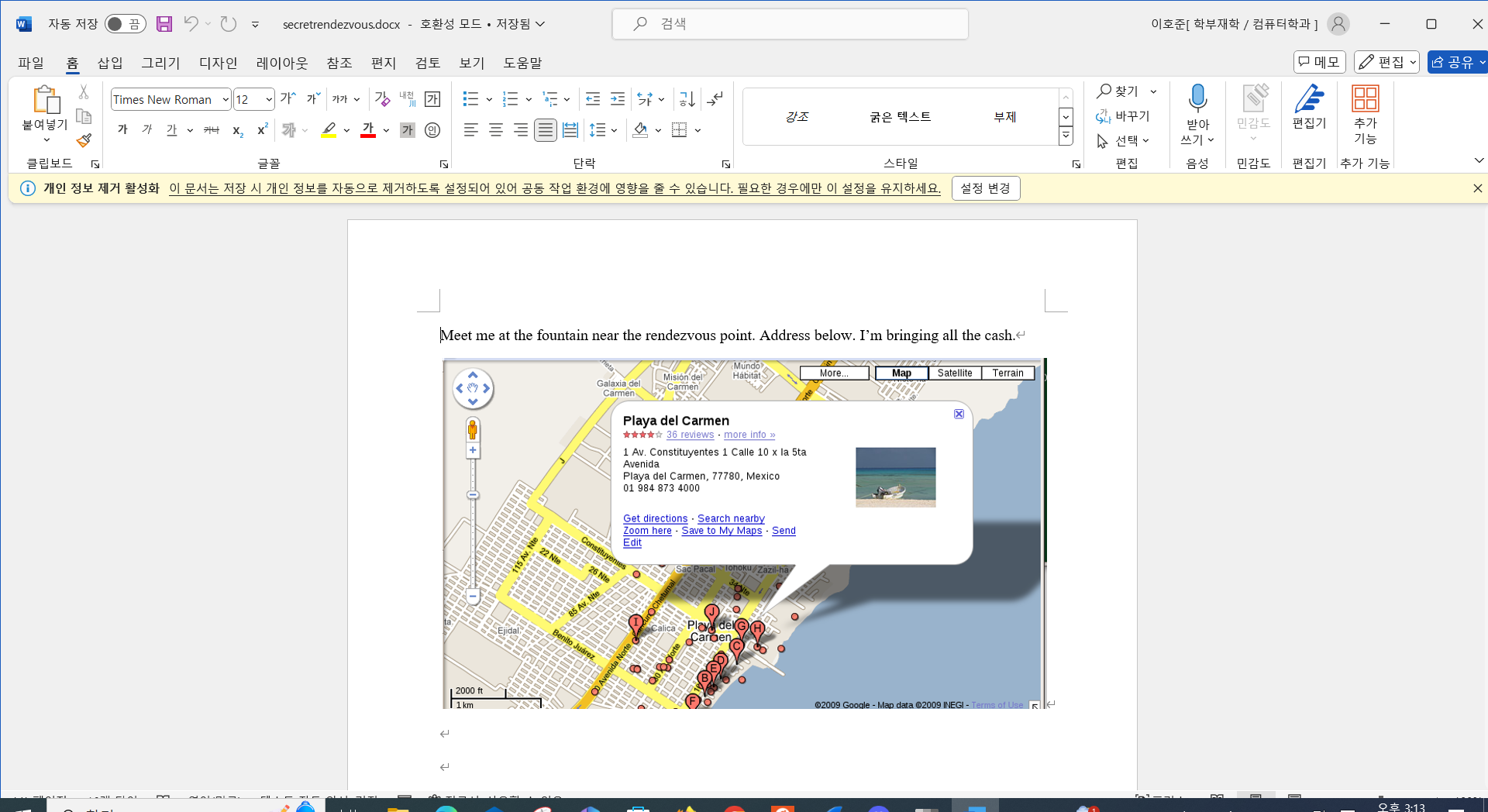Close the privacy info bar
1488x812 pixels.
(x=1477, y=188)
